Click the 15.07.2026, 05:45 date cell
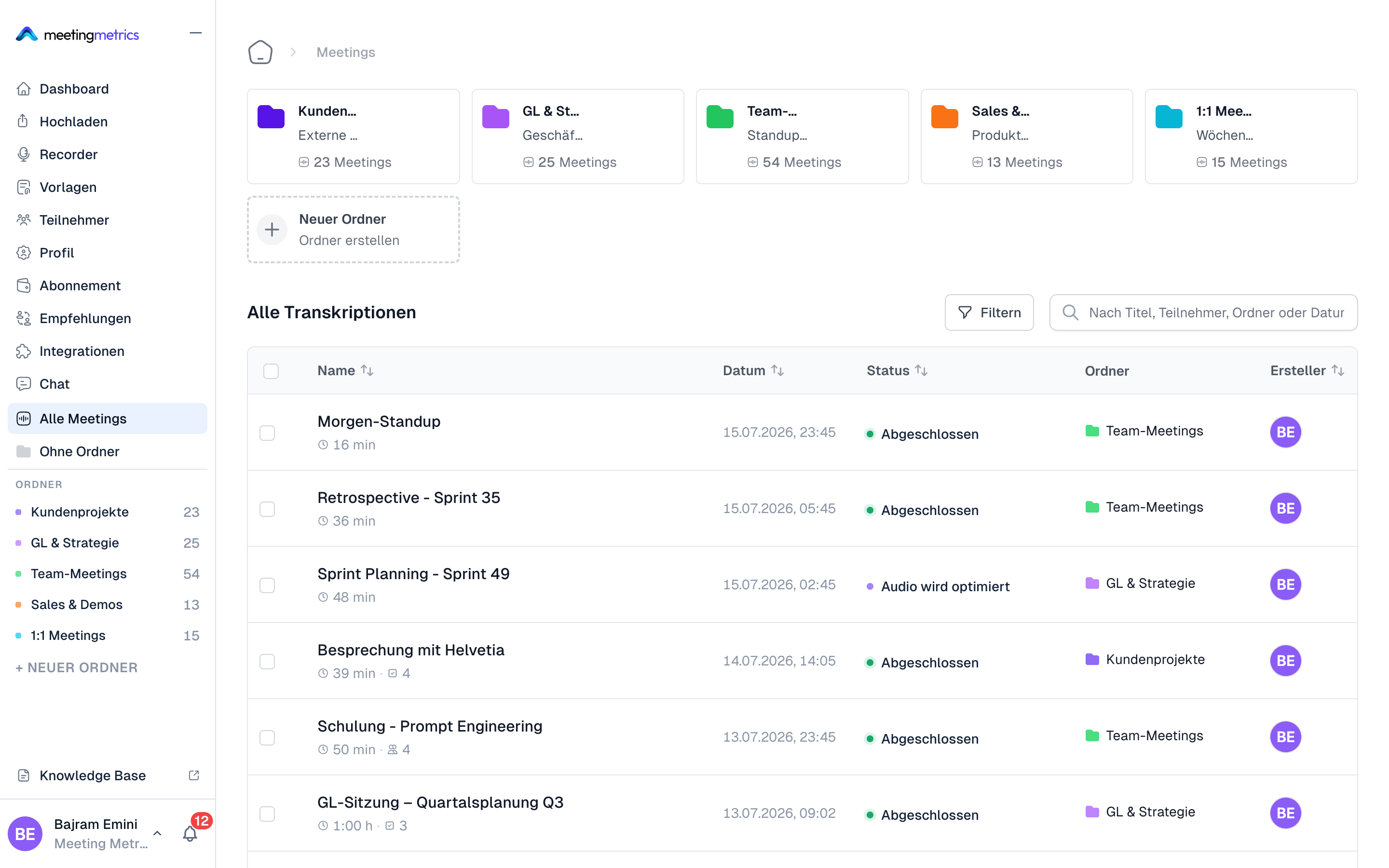Image resolution: width=1389 pixels, height=868 pixels. [779, 508]
